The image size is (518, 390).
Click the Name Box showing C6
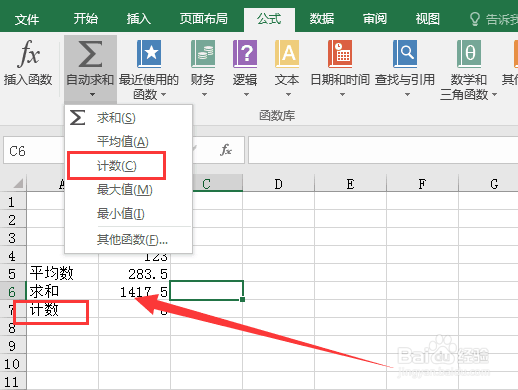pos(33,151)
